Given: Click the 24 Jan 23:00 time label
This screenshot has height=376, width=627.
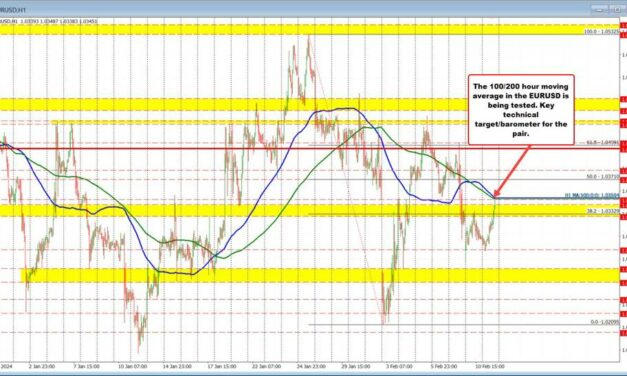Looking at the screenshot, I should pos(312,366).
